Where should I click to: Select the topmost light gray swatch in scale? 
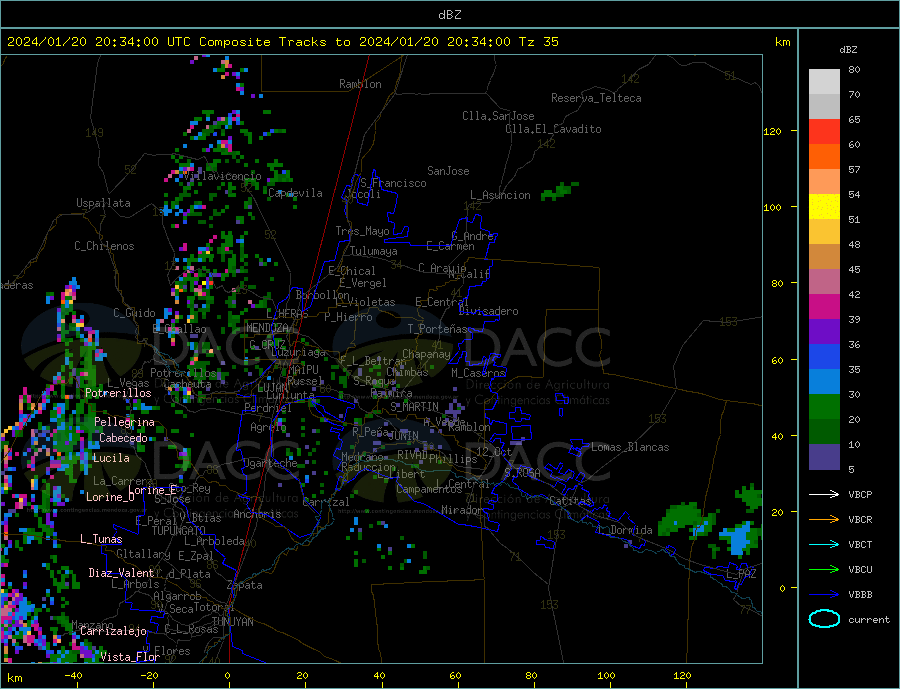coord(824,82)
